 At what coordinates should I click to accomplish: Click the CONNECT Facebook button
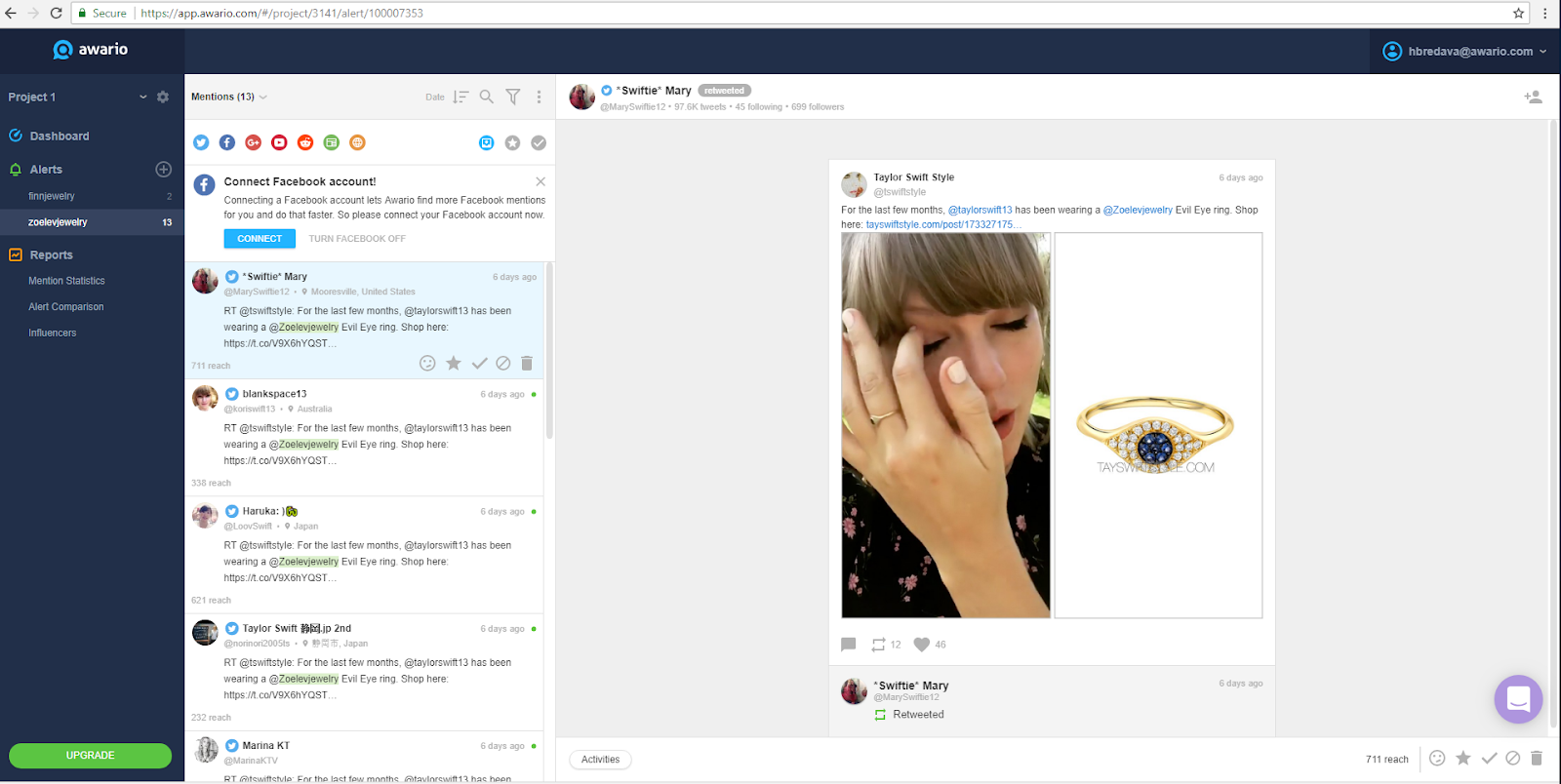260,239
